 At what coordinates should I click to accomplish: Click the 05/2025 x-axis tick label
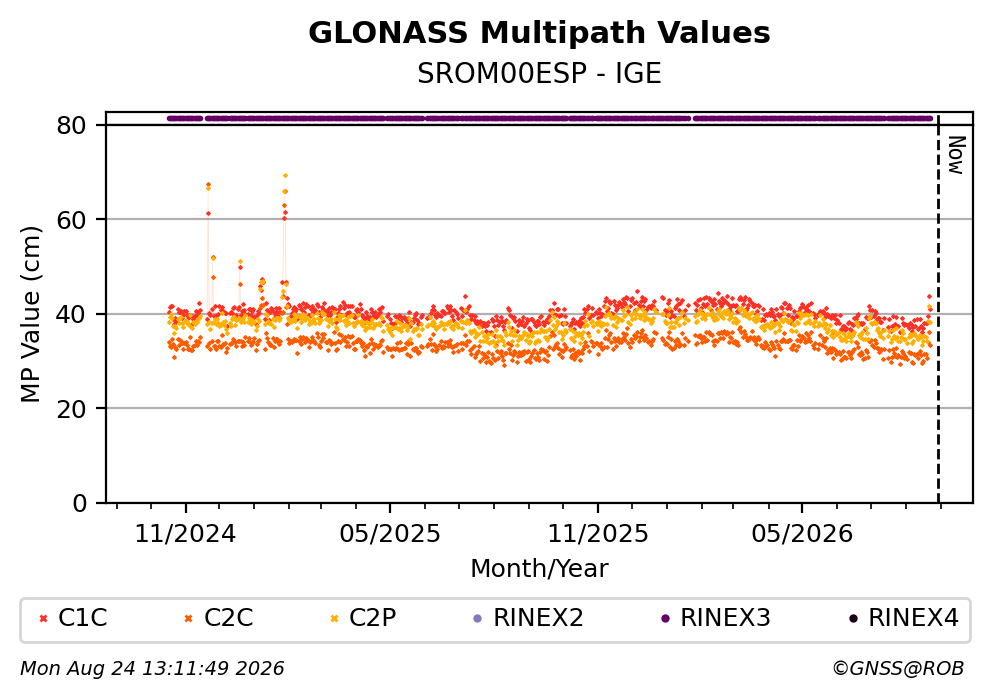389,534
